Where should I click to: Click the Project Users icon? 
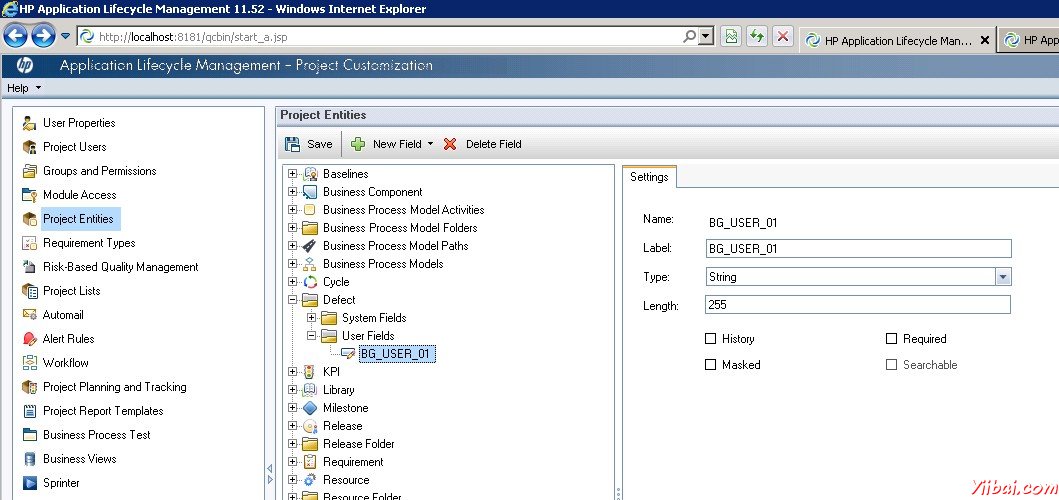click(29, 147)
